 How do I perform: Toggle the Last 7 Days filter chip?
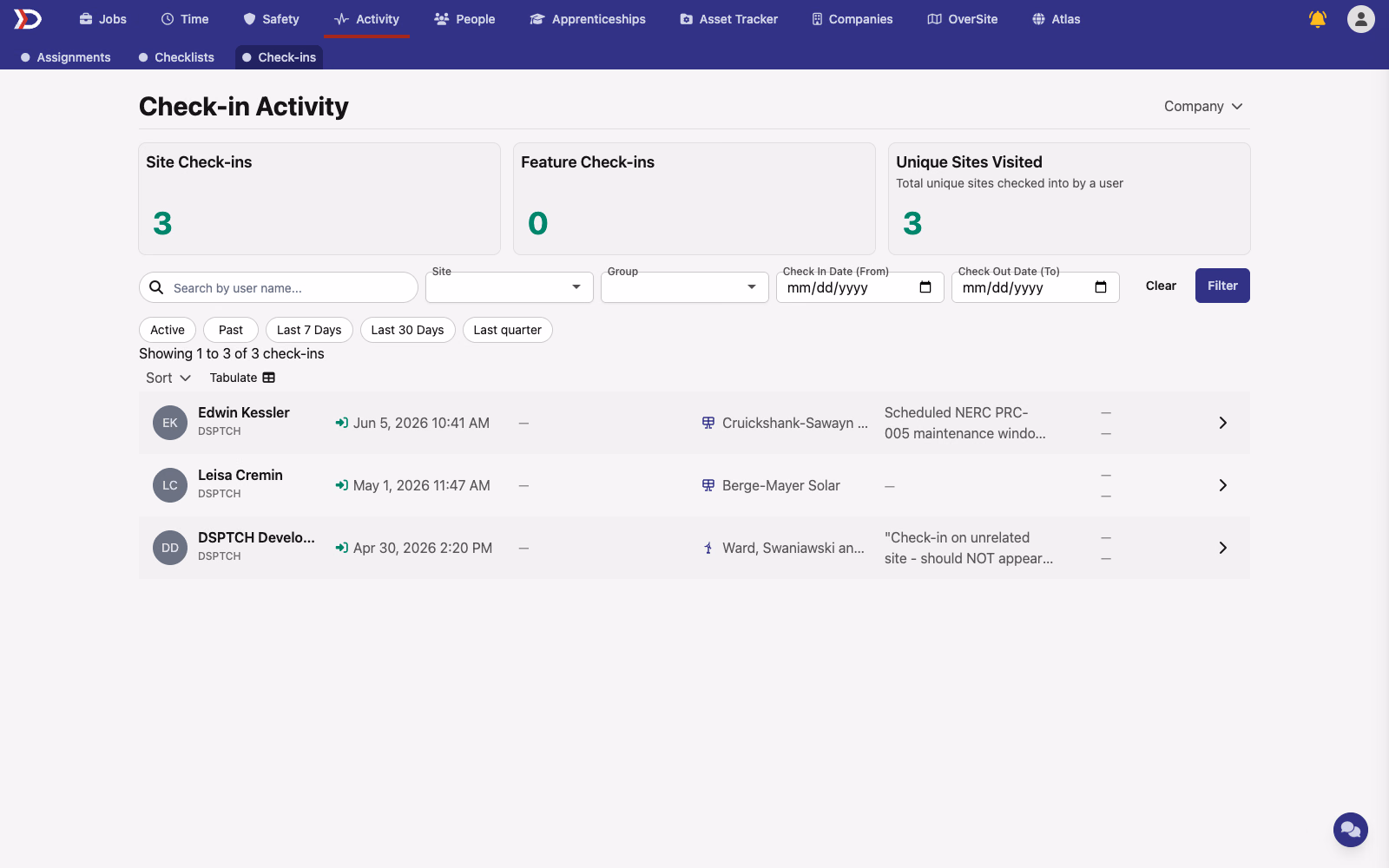pos(309,330)
